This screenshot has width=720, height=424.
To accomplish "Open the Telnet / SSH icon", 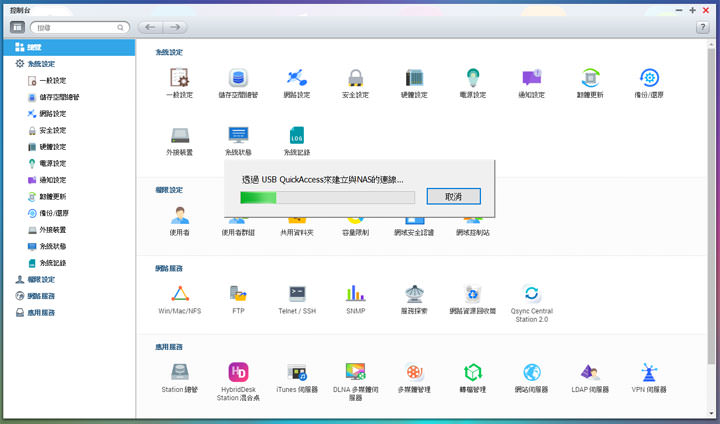I will point(297,294).
